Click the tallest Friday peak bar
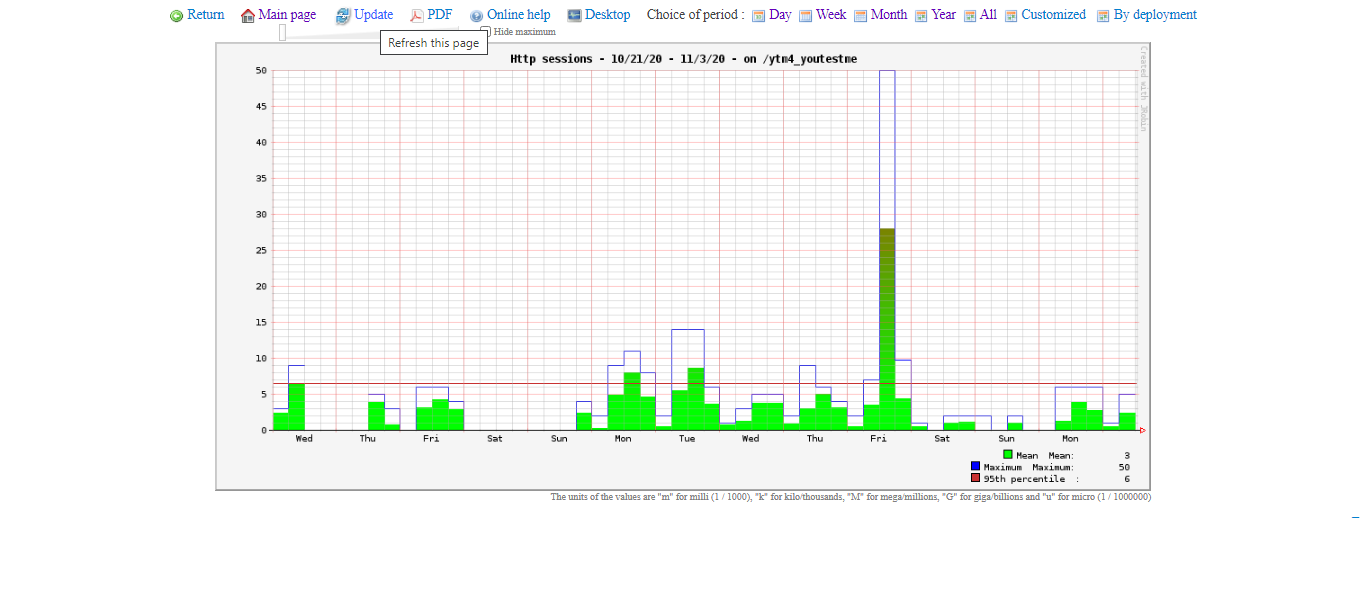The width and height of the screenshot is (1366, 590). tap(887, 250)
